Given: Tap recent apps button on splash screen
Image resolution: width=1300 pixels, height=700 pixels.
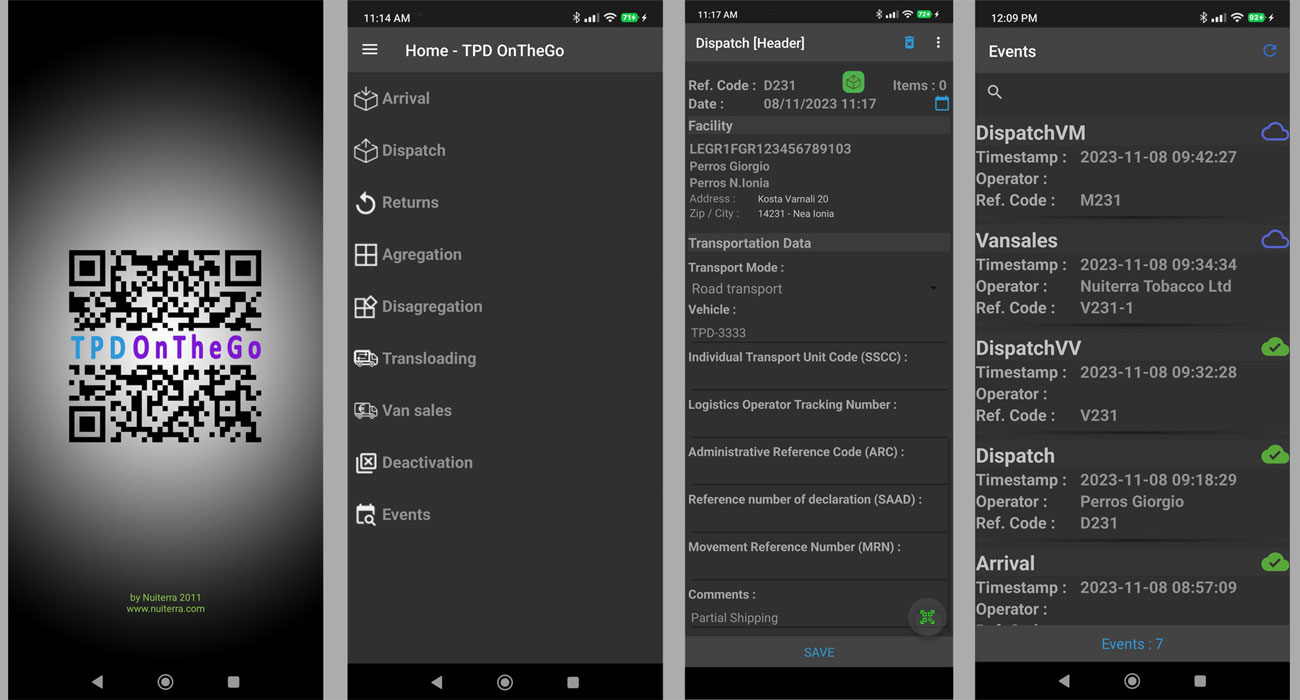Looking at the screenshot, I should click(x=233, y=682).
